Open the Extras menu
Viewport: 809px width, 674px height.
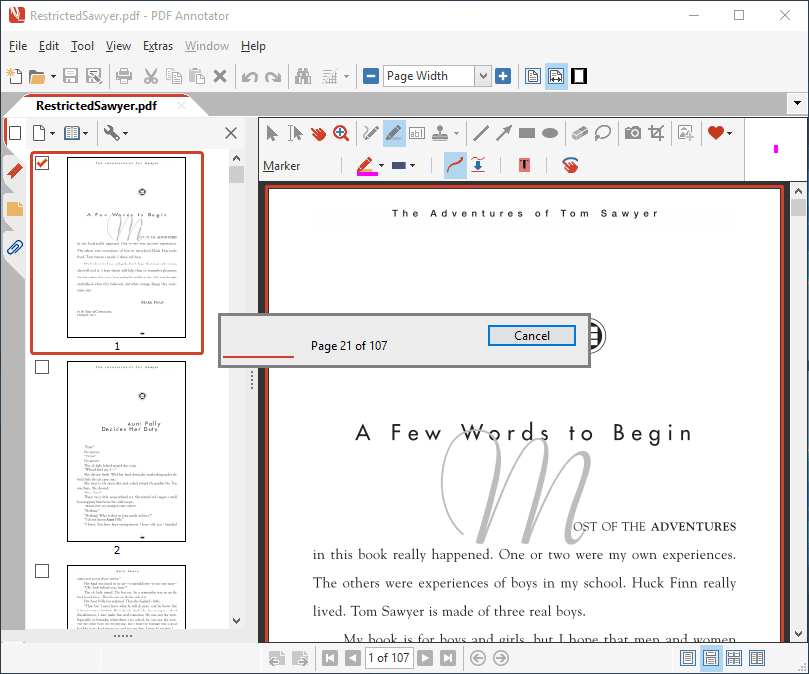click(158, 46)
